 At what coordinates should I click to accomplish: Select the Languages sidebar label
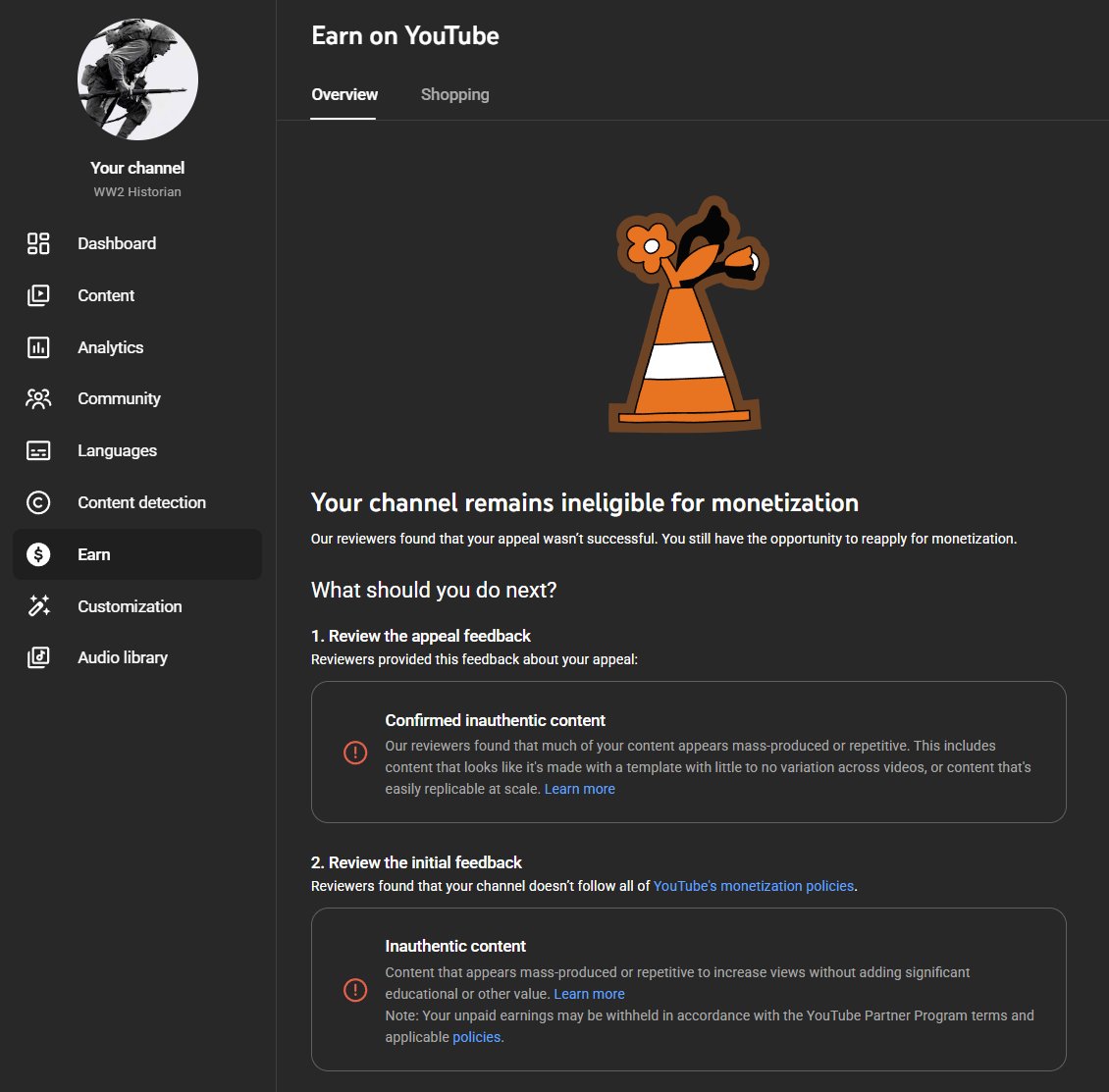coord(118,450)
